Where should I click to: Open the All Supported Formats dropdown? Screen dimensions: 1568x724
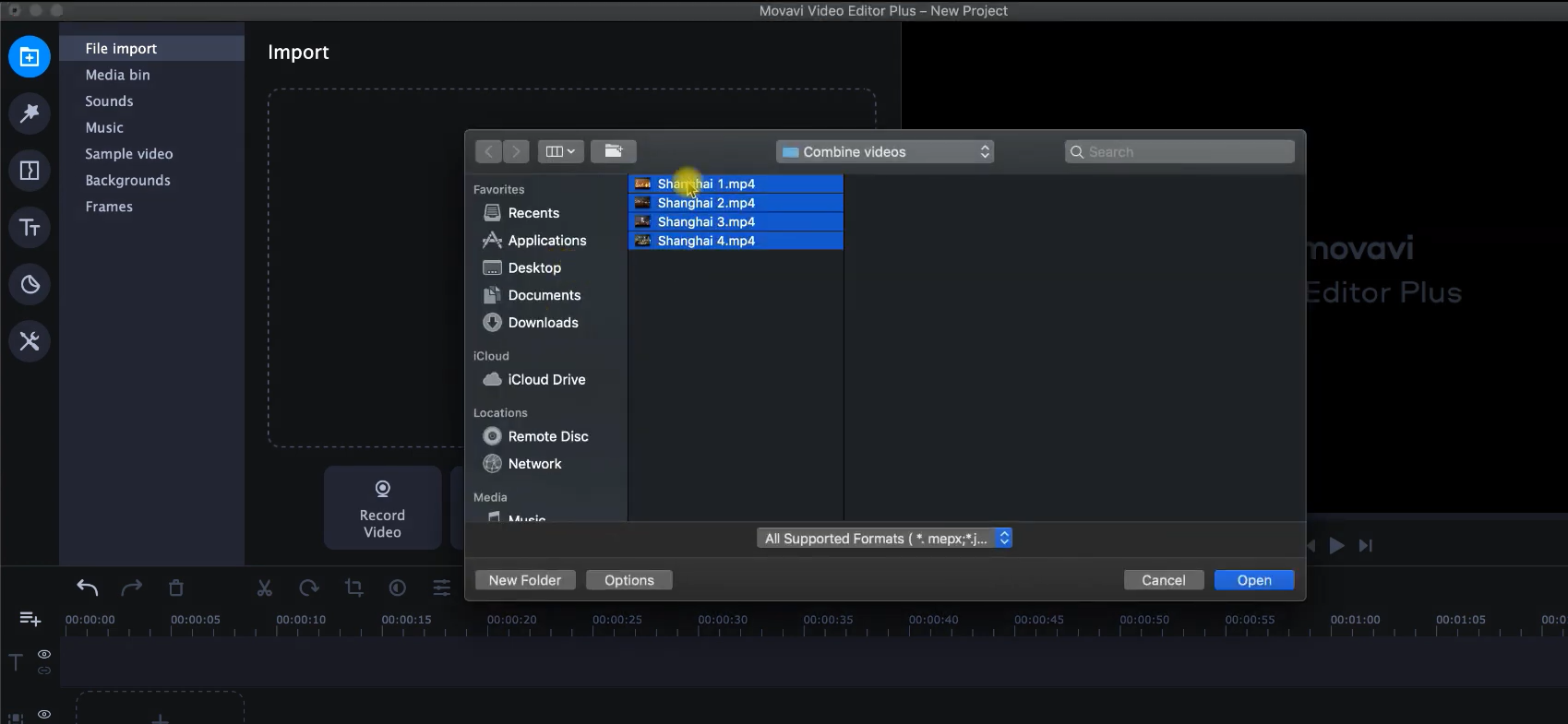(885, 539)
